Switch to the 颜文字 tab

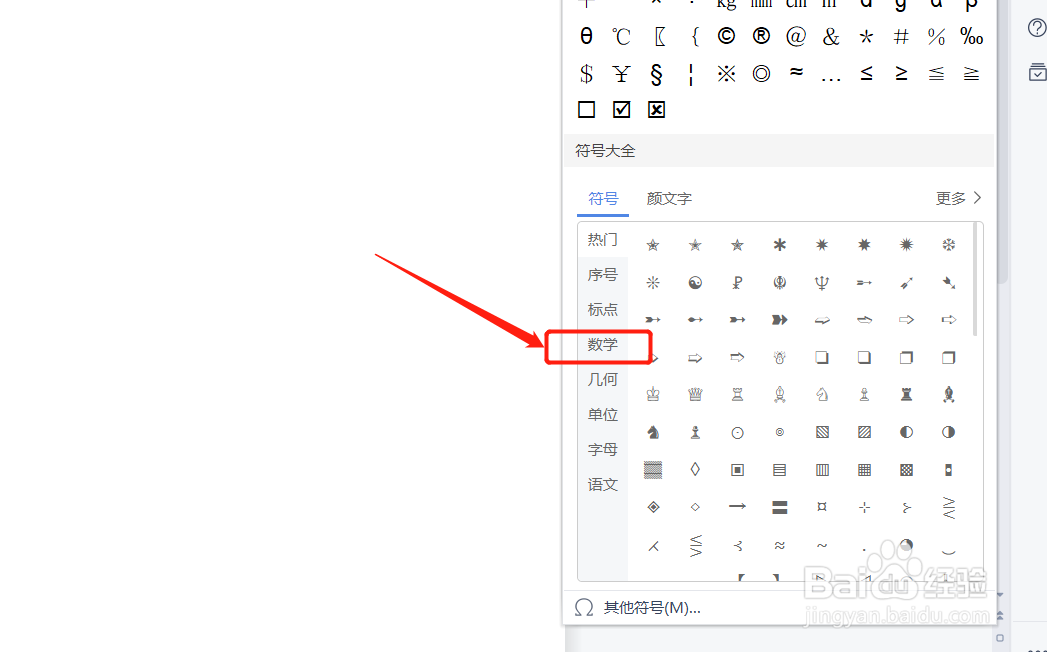tap(668, 198)
